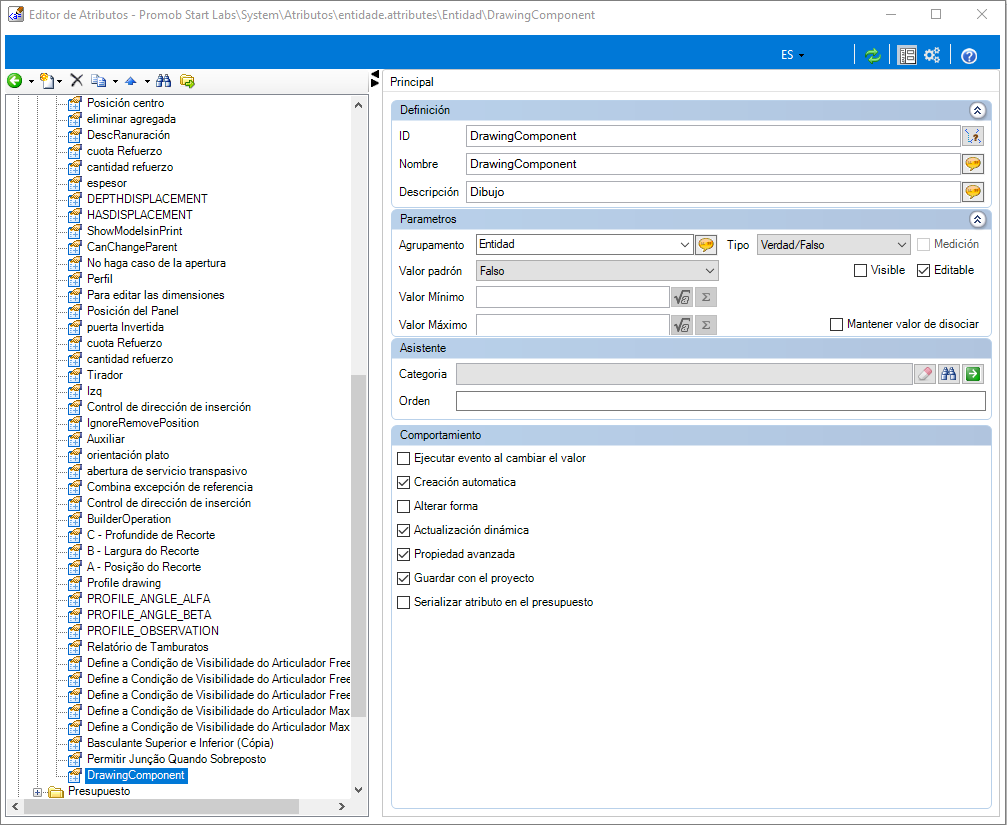Click the copy documents toolbar icon
The width and height of the screenshot is (1007, 825).
tap(98, 81)
